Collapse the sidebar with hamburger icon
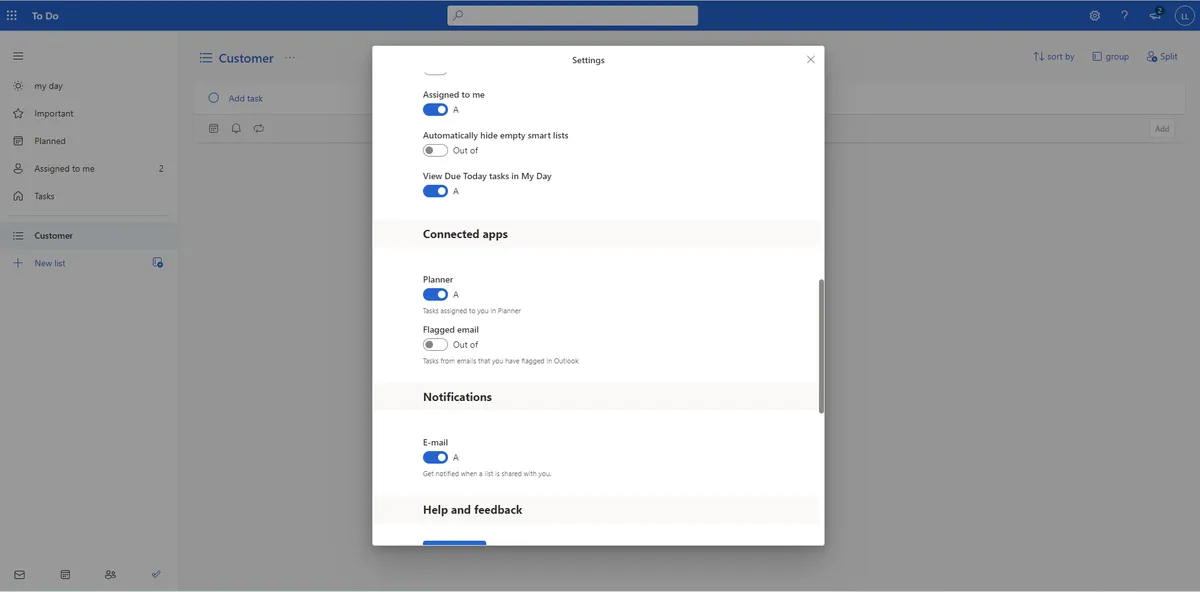The image size is (1200, 592). click(18, 56)
